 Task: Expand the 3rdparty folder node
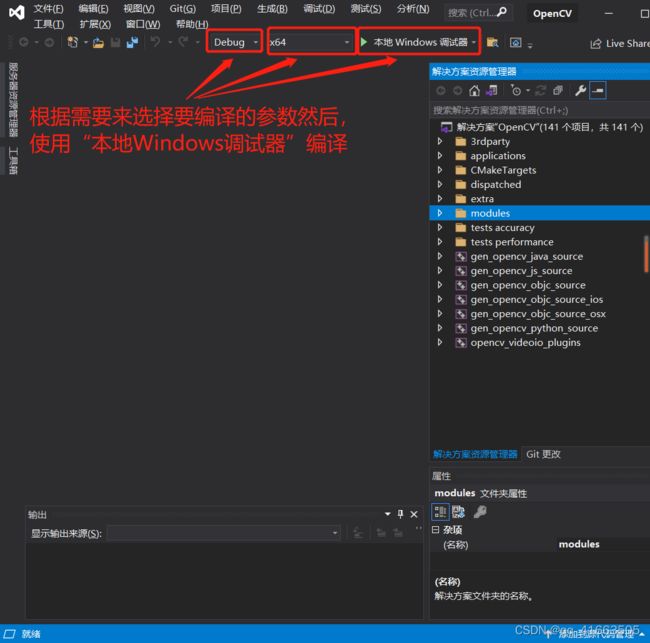click(439, 142)
